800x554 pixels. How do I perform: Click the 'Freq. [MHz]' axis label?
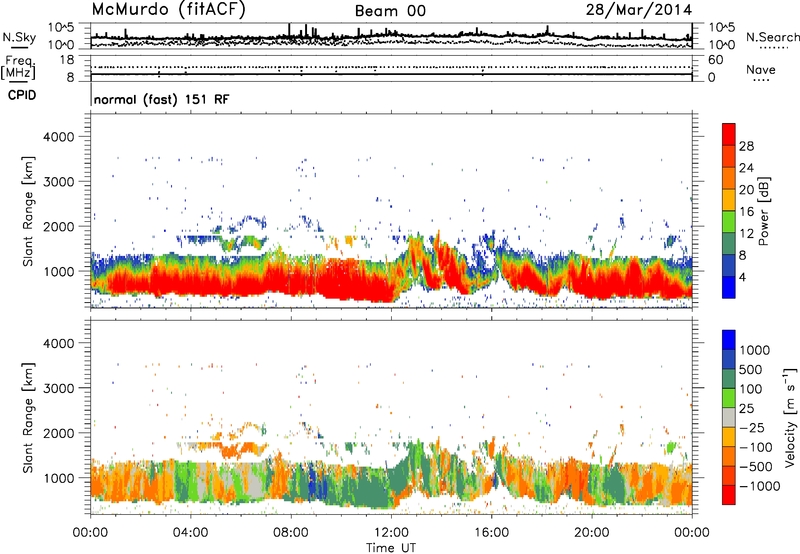point(18,68)
